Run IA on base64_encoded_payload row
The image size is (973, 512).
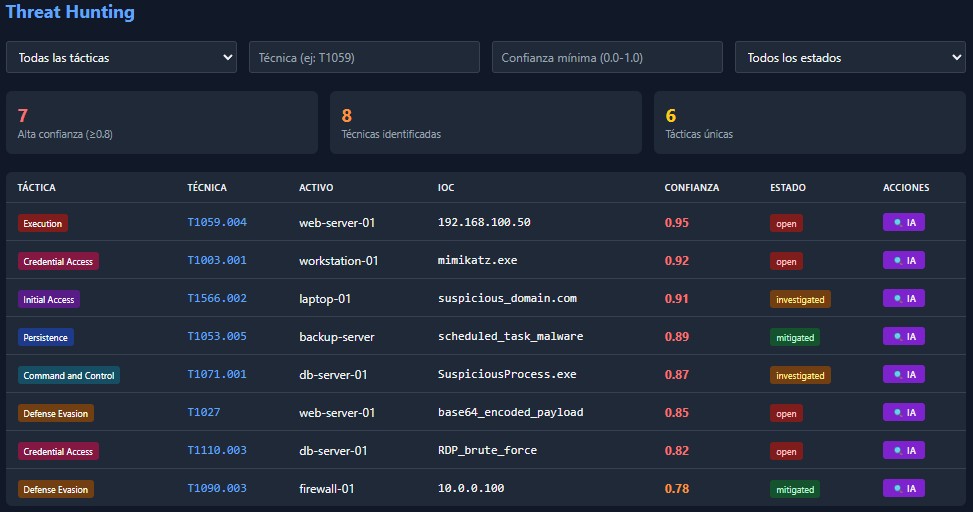tap(903, 412)
